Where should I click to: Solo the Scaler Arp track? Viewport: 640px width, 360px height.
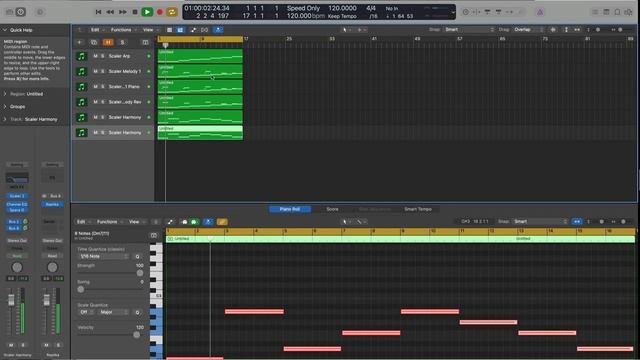click(x=102, y=56)
